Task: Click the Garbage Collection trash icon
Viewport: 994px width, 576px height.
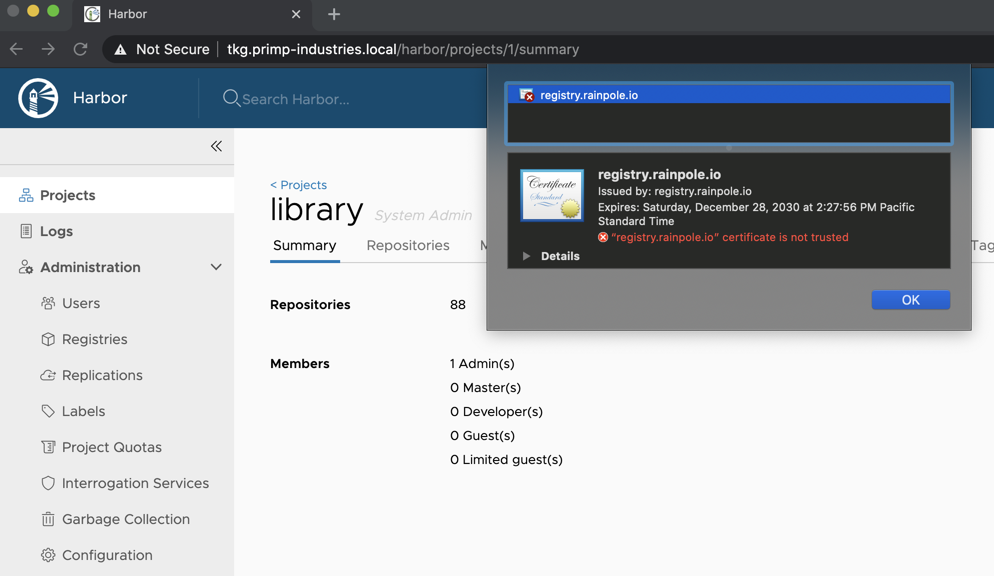Action: [x=48, y=519]
